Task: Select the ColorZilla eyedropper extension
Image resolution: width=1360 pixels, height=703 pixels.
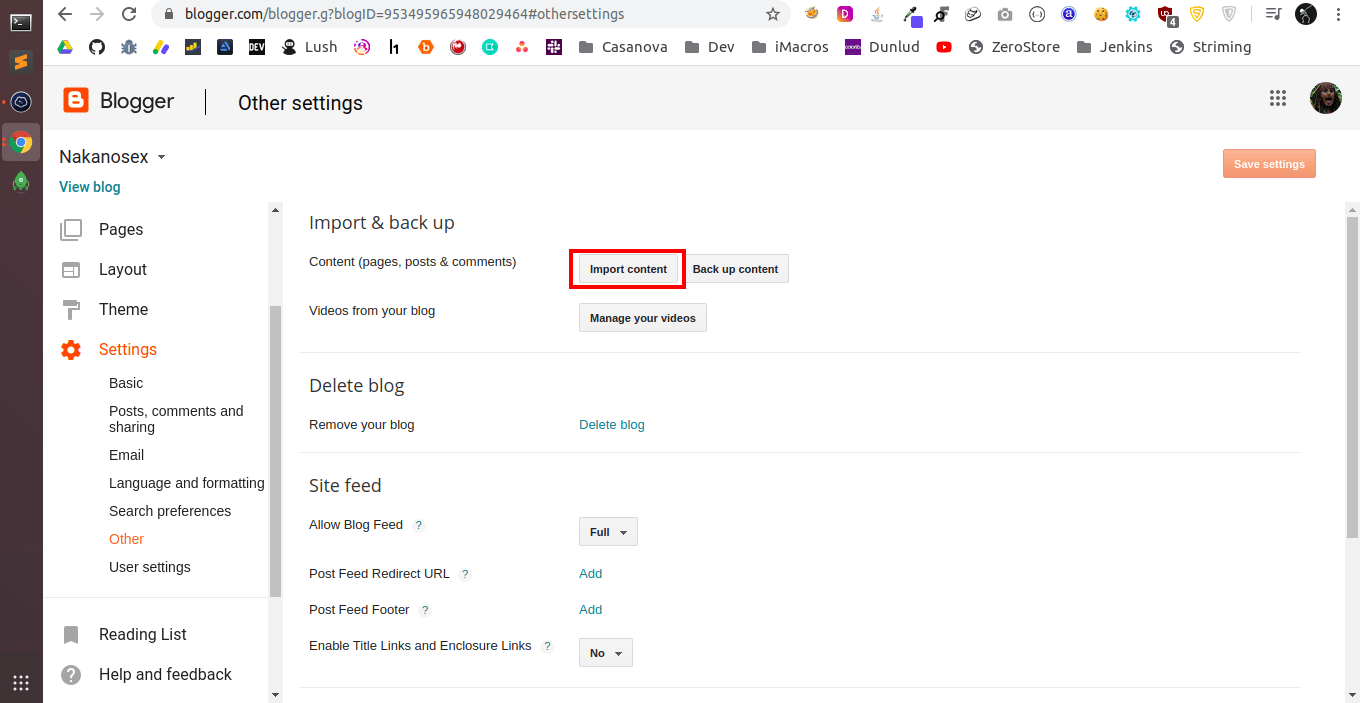Action: click(911, 16)
